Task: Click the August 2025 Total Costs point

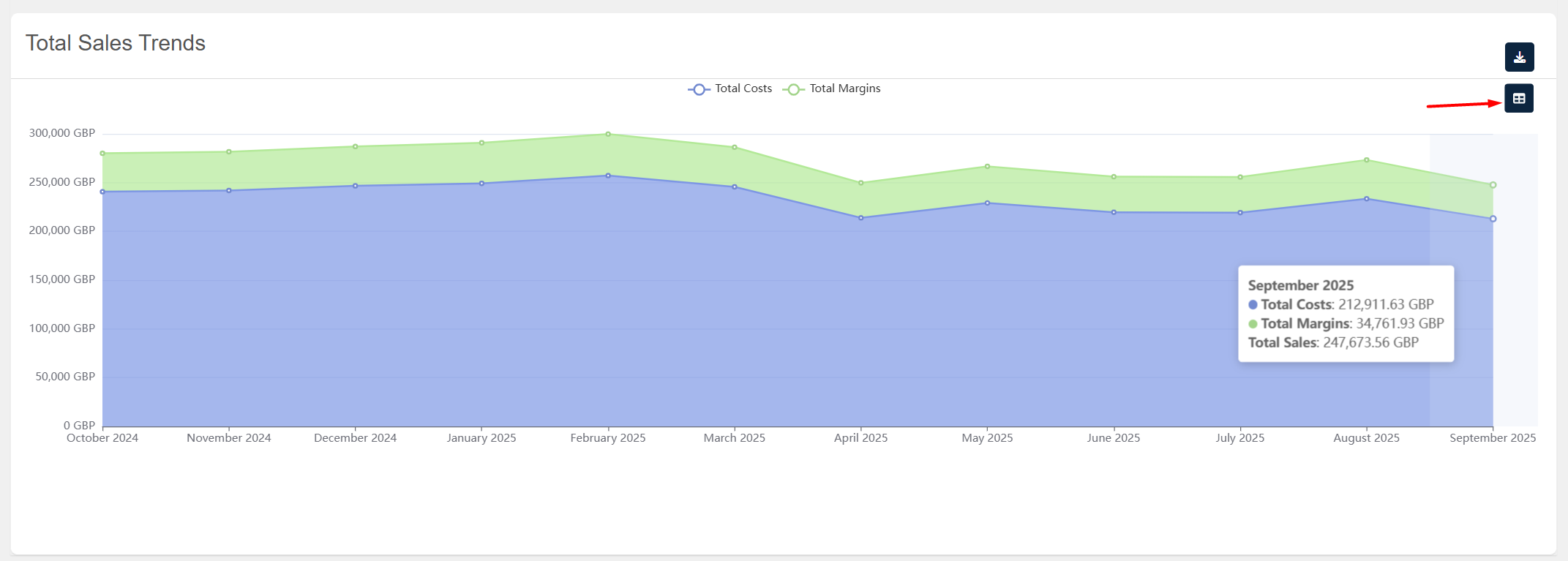Action: pos(1366,199)
